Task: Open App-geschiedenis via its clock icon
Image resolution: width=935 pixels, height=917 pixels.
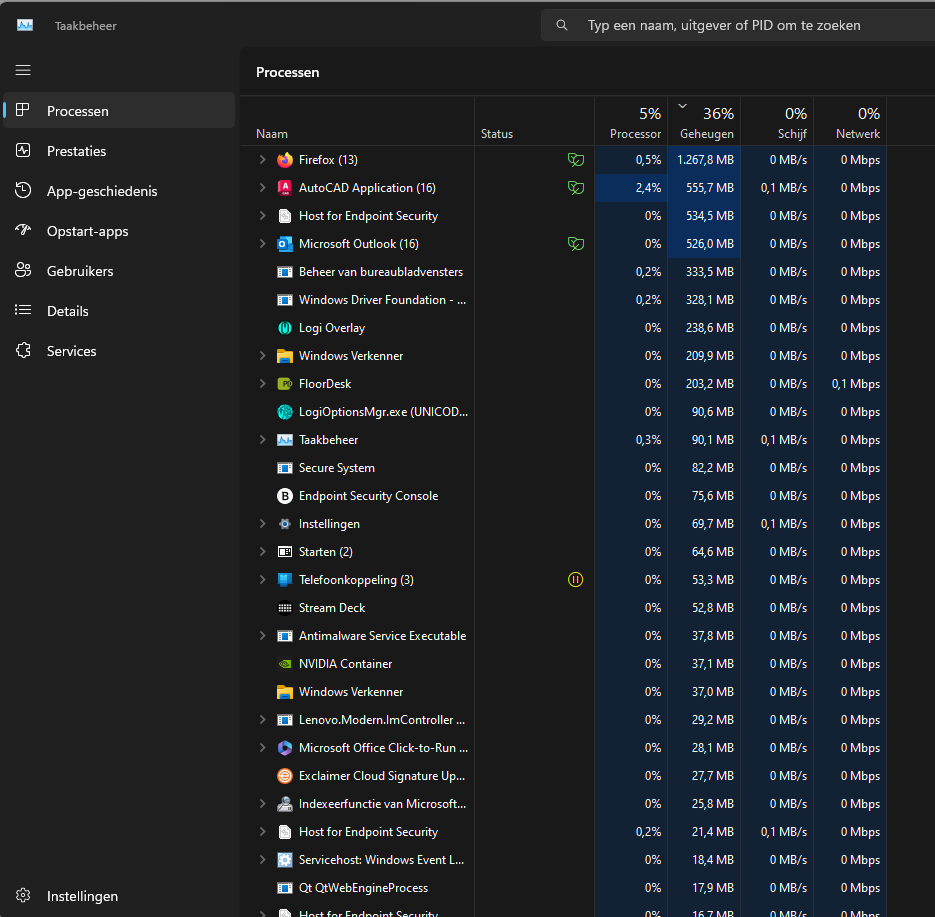Action: click(x=23, y=191)
